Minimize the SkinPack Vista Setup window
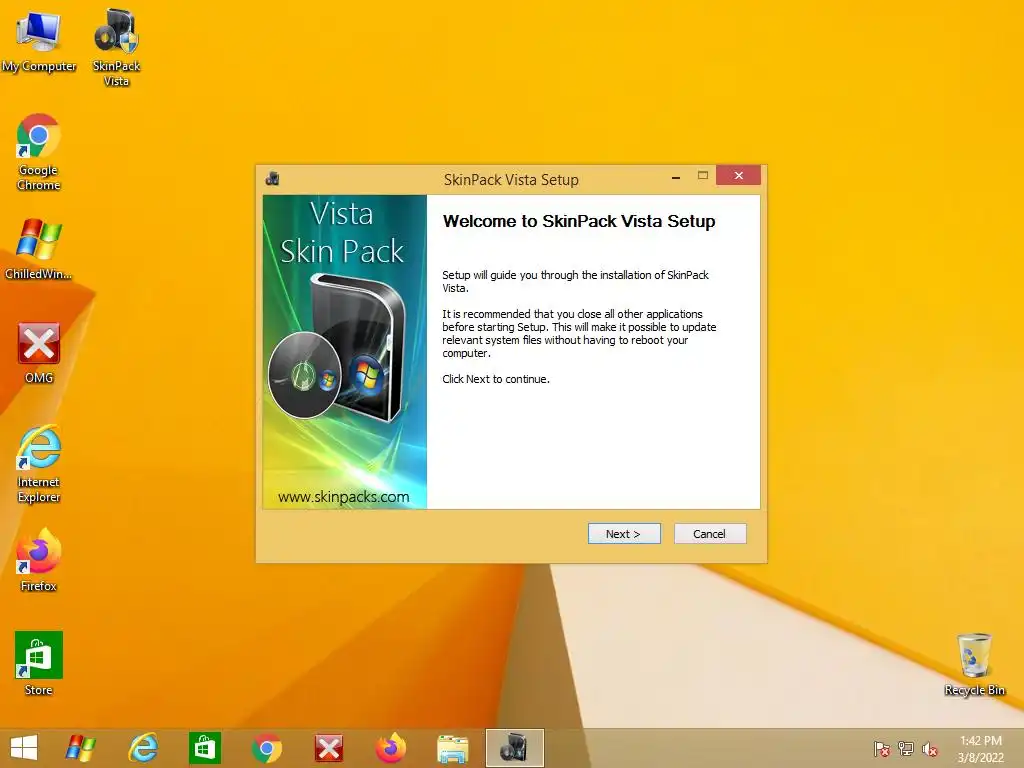The image size is (1024, 768). click(x=676, y=177)
